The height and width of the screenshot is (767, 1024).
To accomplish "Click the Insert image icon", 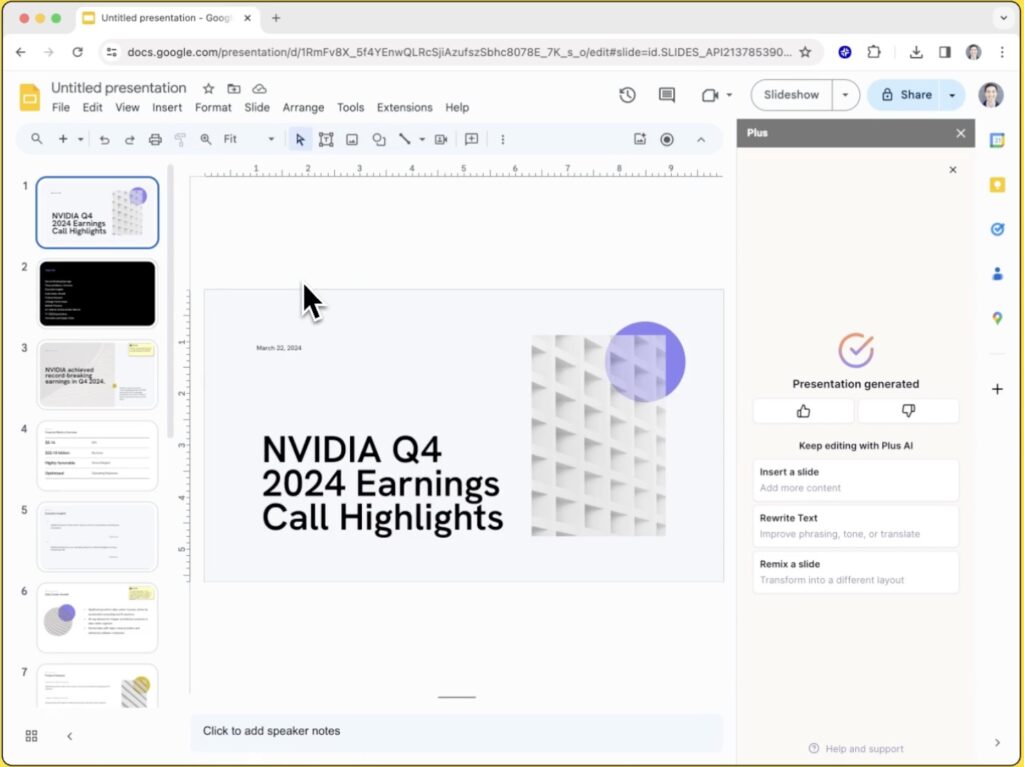I will [x=352, y=139].
